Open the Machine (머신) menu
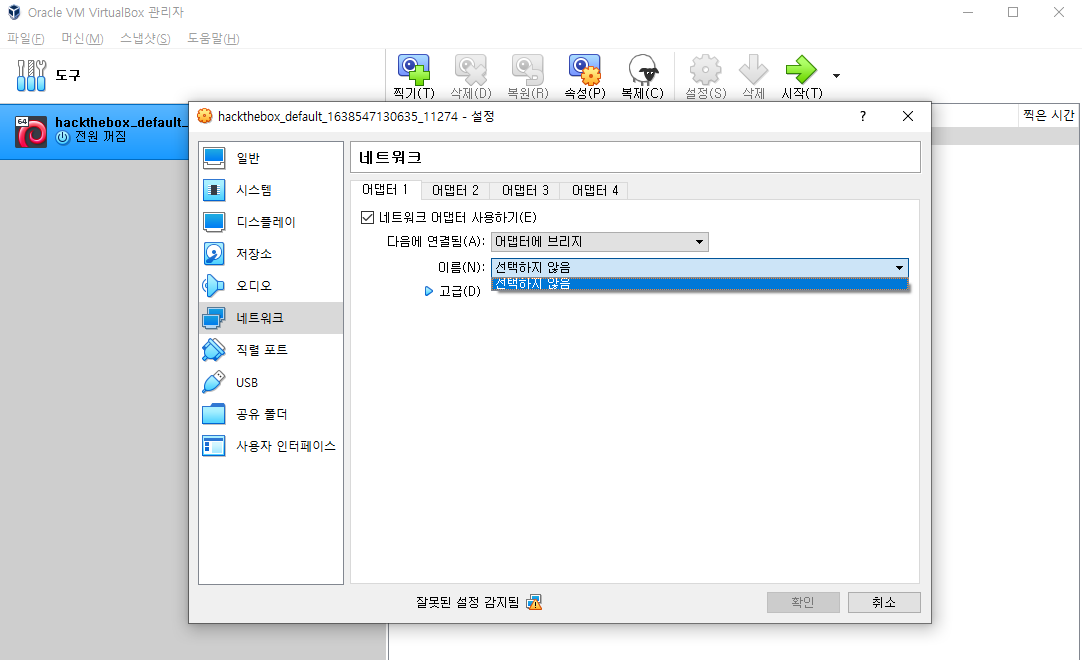The image size is (1082, 660). tap(82, 39)
